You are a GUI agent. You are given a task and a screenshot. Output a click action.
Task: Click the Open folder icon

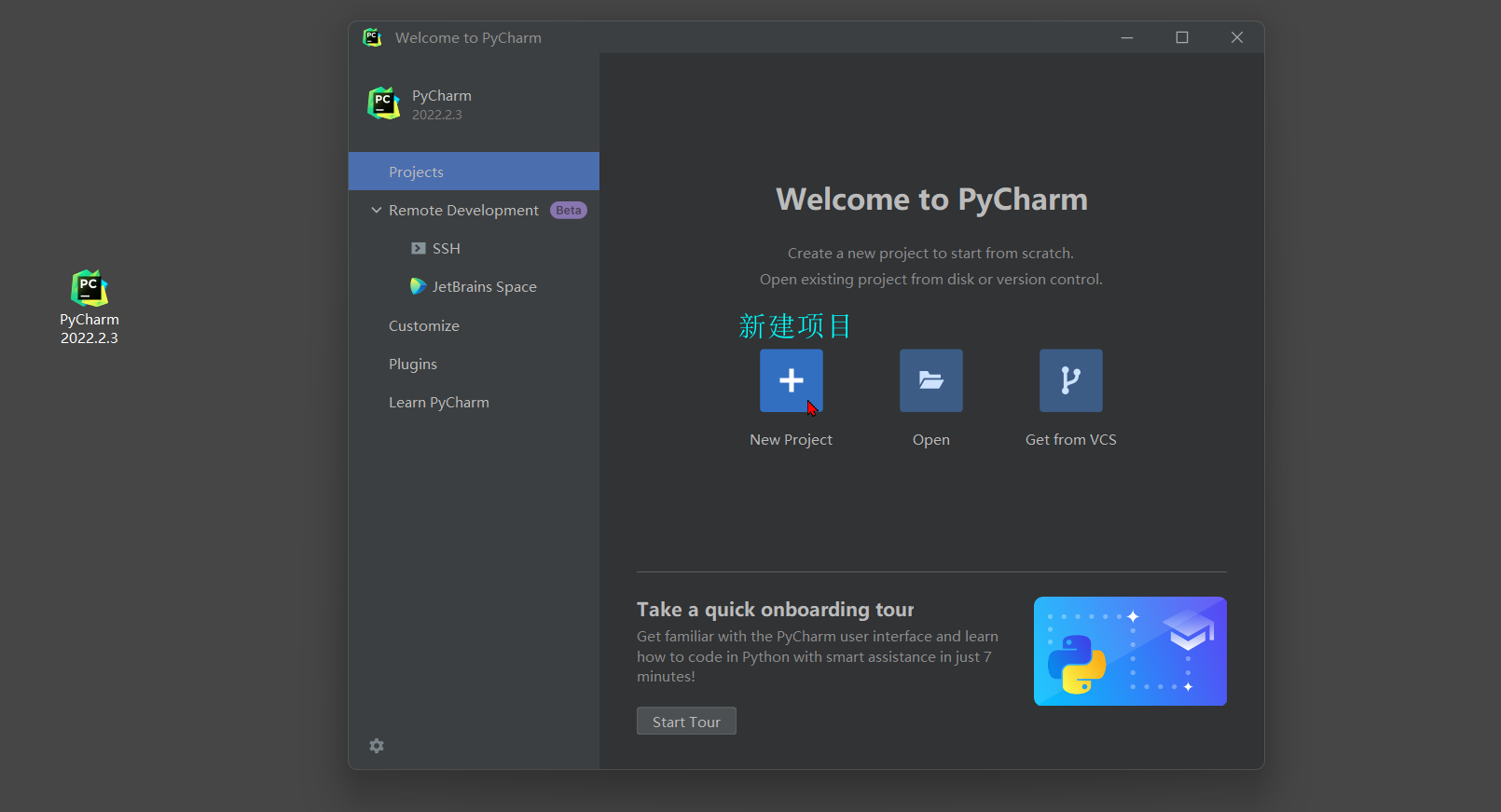pyautogui.click(x=930, y=380)
